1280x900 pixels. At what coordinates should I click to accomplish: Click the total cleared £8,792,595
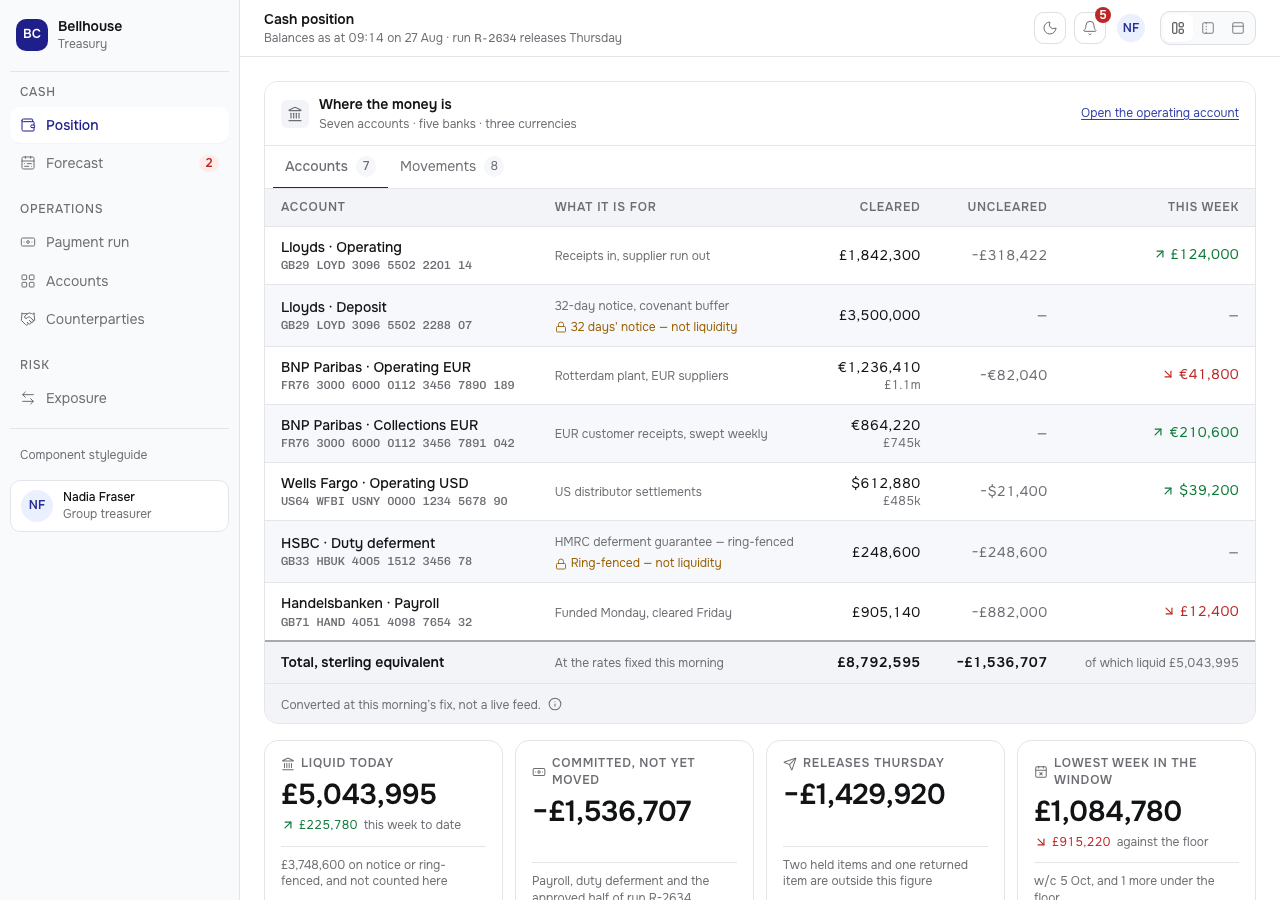(879, 662)
